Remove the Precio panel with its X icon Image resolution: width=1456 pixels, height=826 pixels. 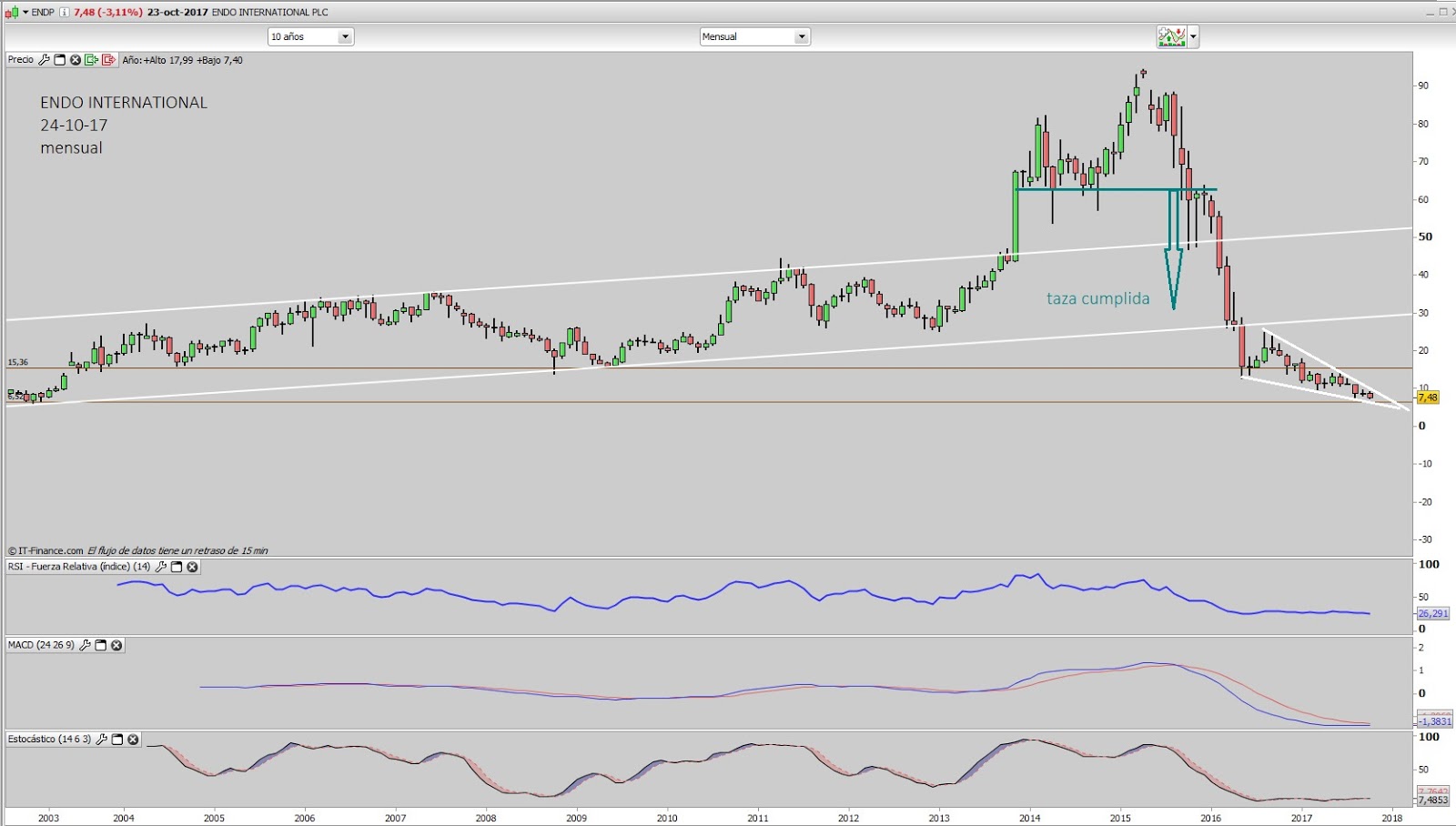76,60
